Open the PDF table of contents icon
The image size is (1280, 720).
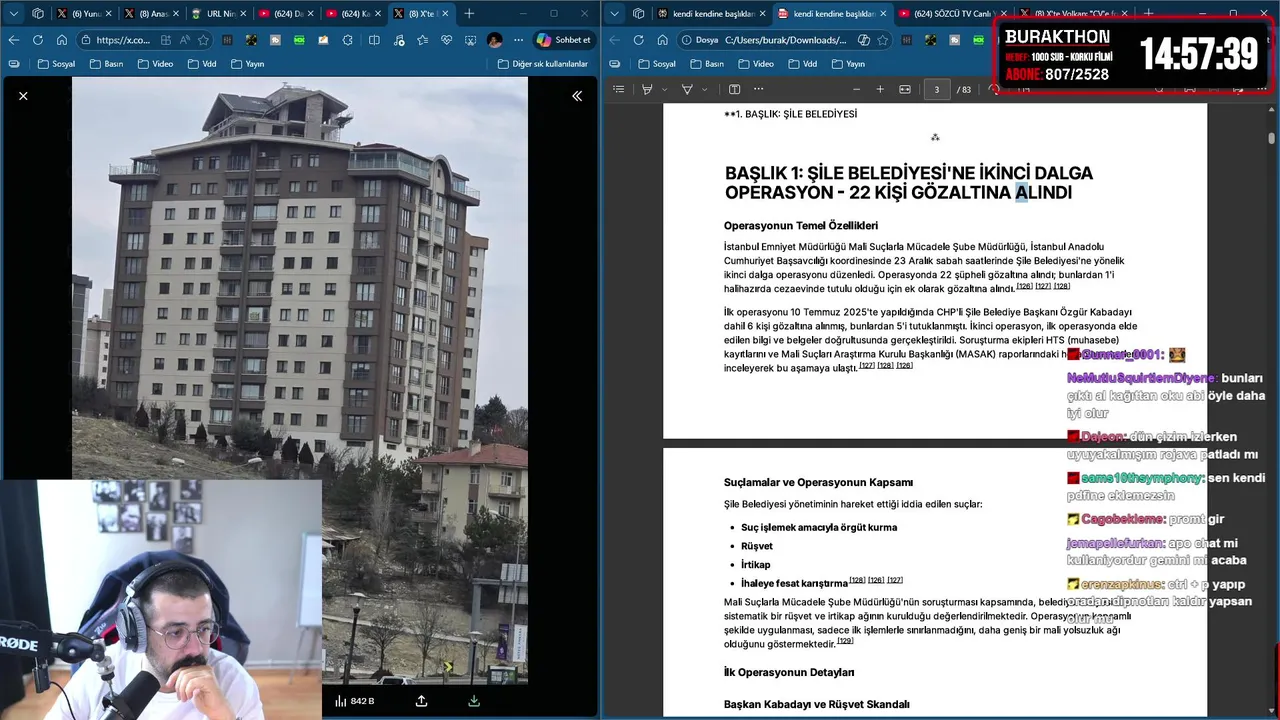point(618,89)
